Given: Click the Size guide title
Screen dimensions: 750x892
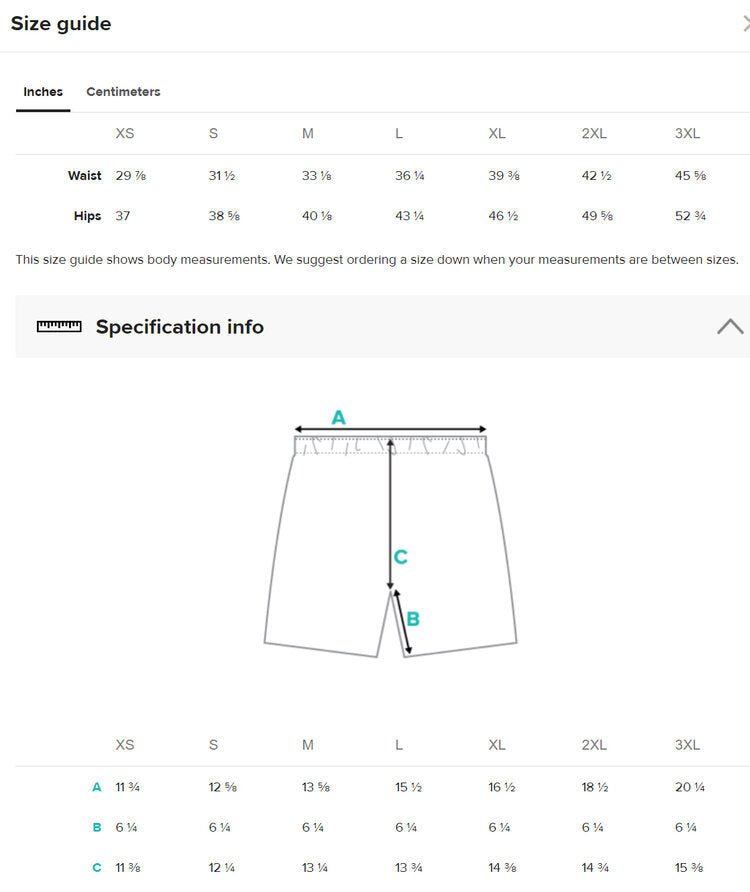Looking at the screenshot, I should tap(61, 24).
